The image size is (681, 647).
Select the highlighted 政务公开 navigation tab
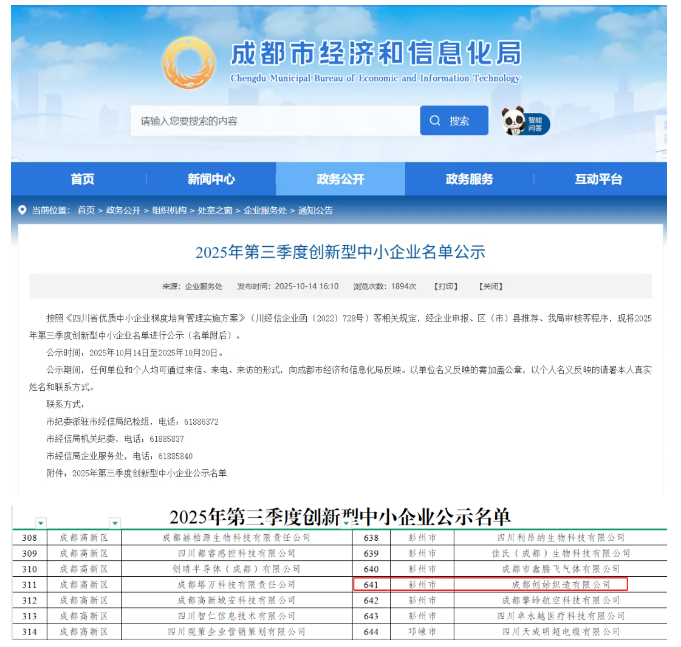pyautogui.click(x=340, y=179)
